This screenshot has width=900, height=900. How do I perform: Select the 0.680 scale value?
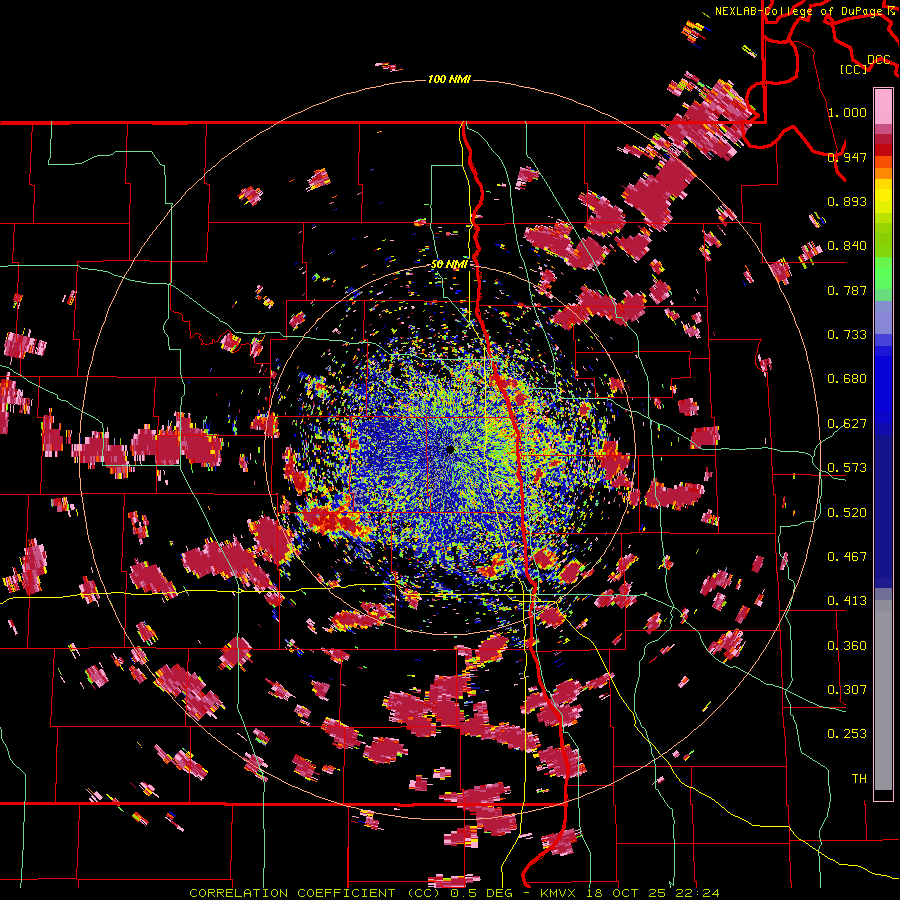pyautogui.click(x=847, y=379)
